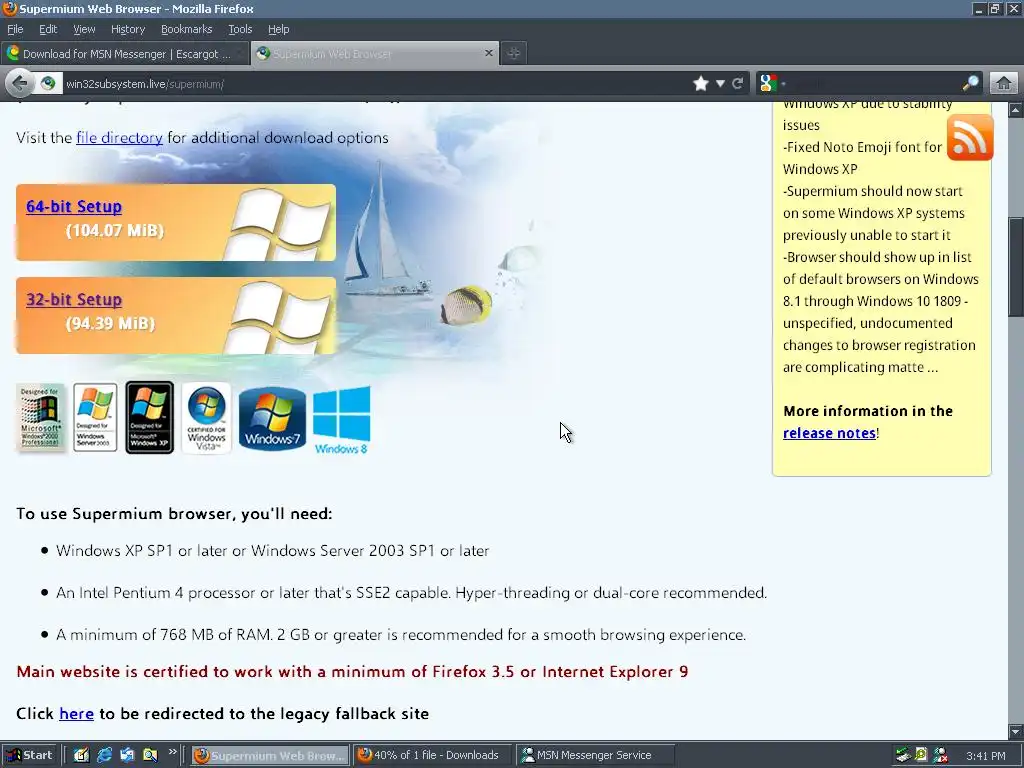The width and height of the screenshot is (1024, 768).
Task: Click the MSN Messenger tray icon
Action: coord(940,756)
